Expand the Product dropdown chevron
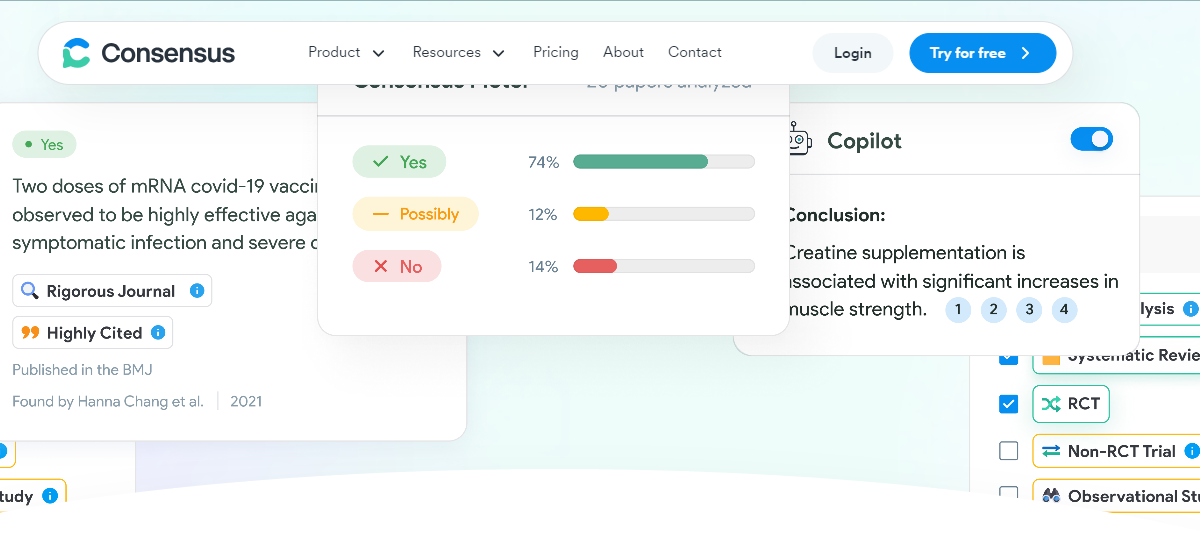Screen dimensions: 1200x548 (x=378, y=53)
